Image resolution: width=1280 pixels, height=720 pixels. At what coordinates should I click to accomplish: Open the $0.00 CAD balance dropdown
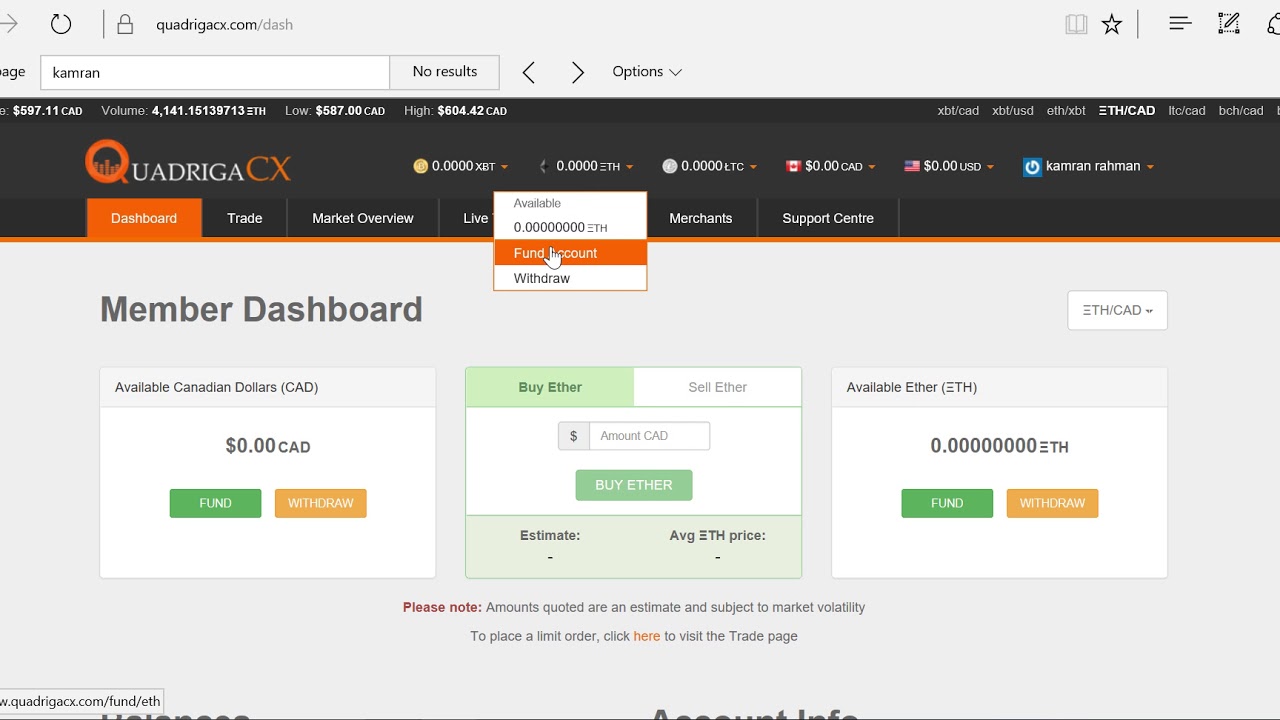[x=831, y=166]
